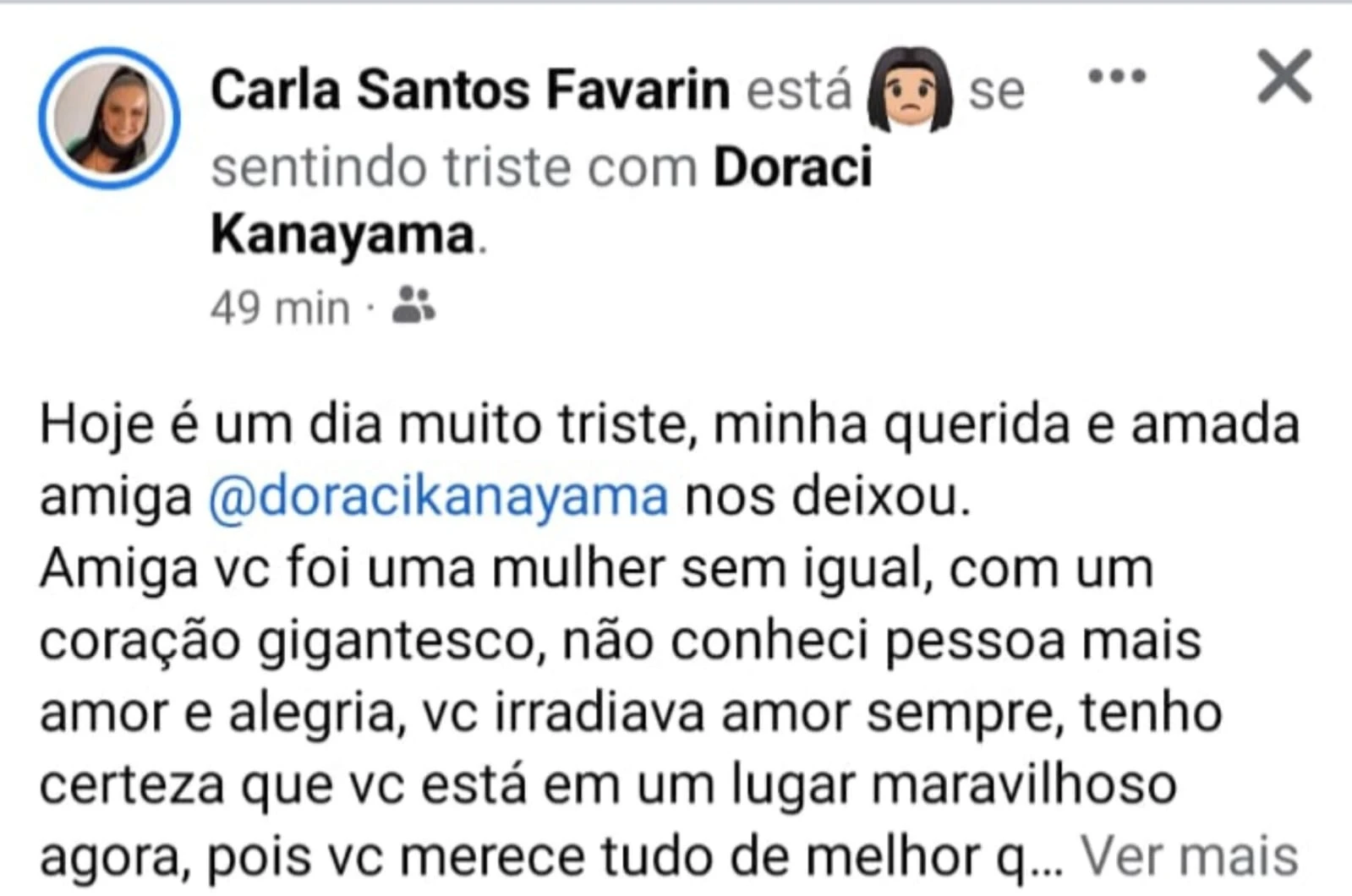Click the line starting "amor e alegria"
Image resolution: width=1352 pixels, height=896 pixels.
[x=217, y=713]
